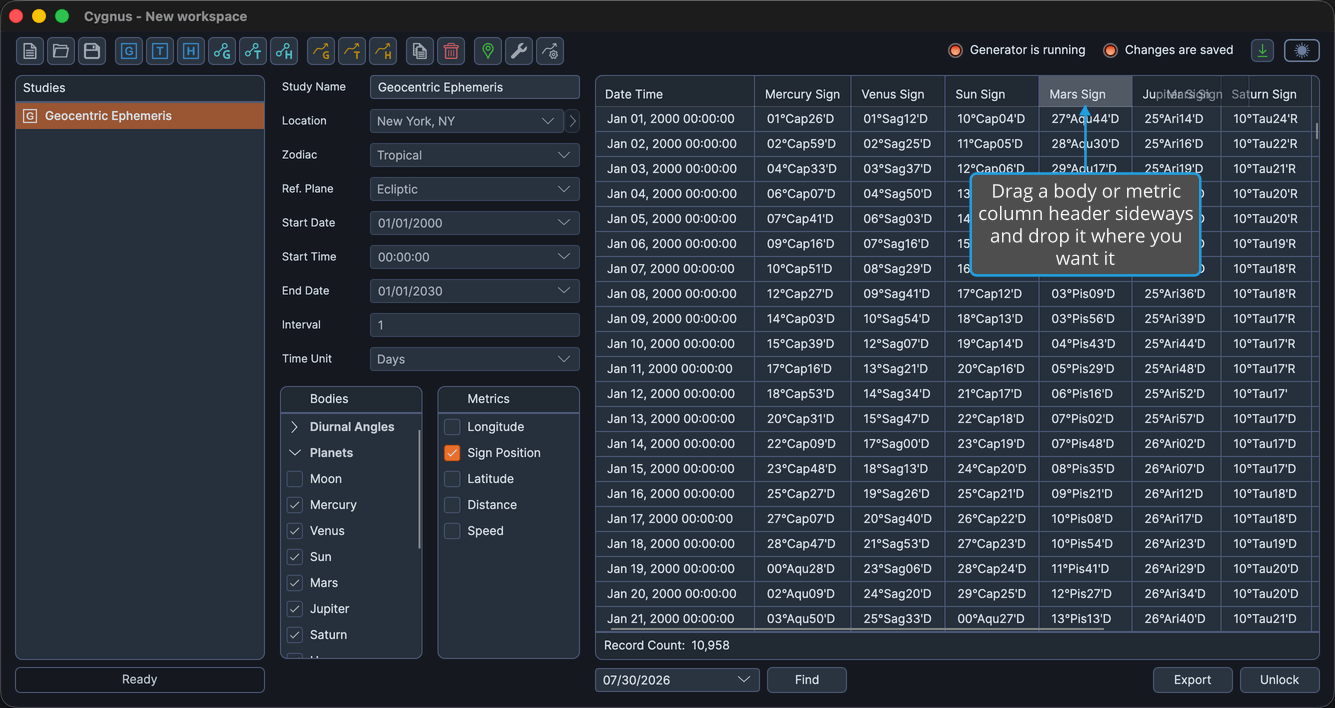The image size is (1335, 708).
Task: Click the G icon beside Geocentric Ephemeris study
Action: [x=30, y=116]
